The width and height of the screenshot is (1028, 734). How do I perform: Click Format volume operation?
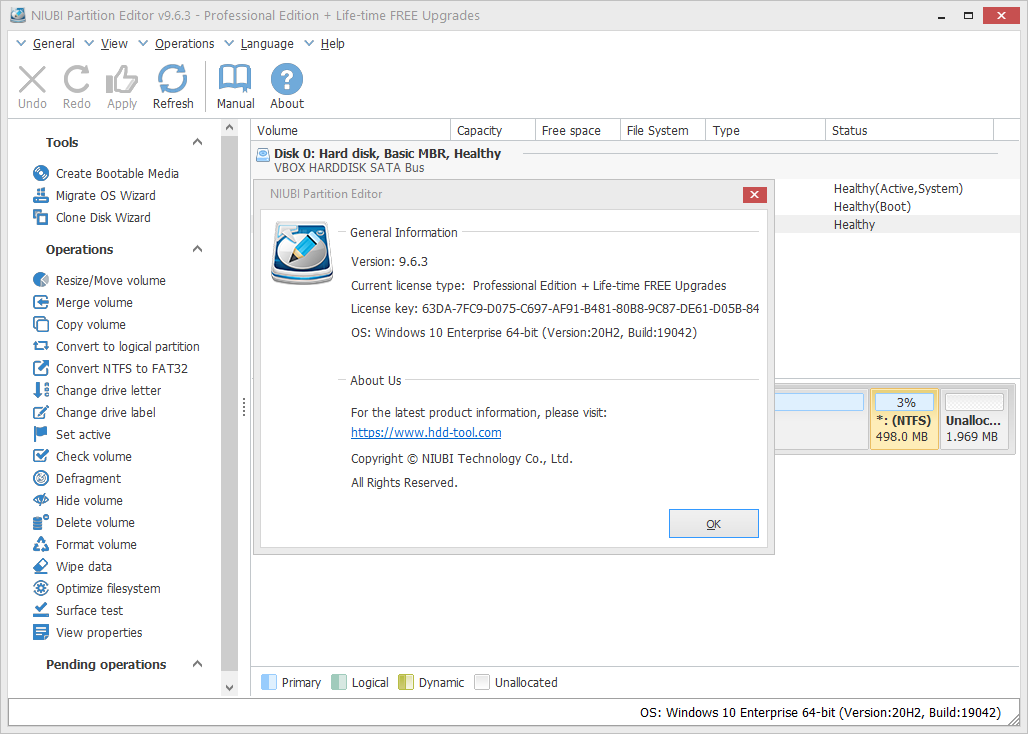85,545
